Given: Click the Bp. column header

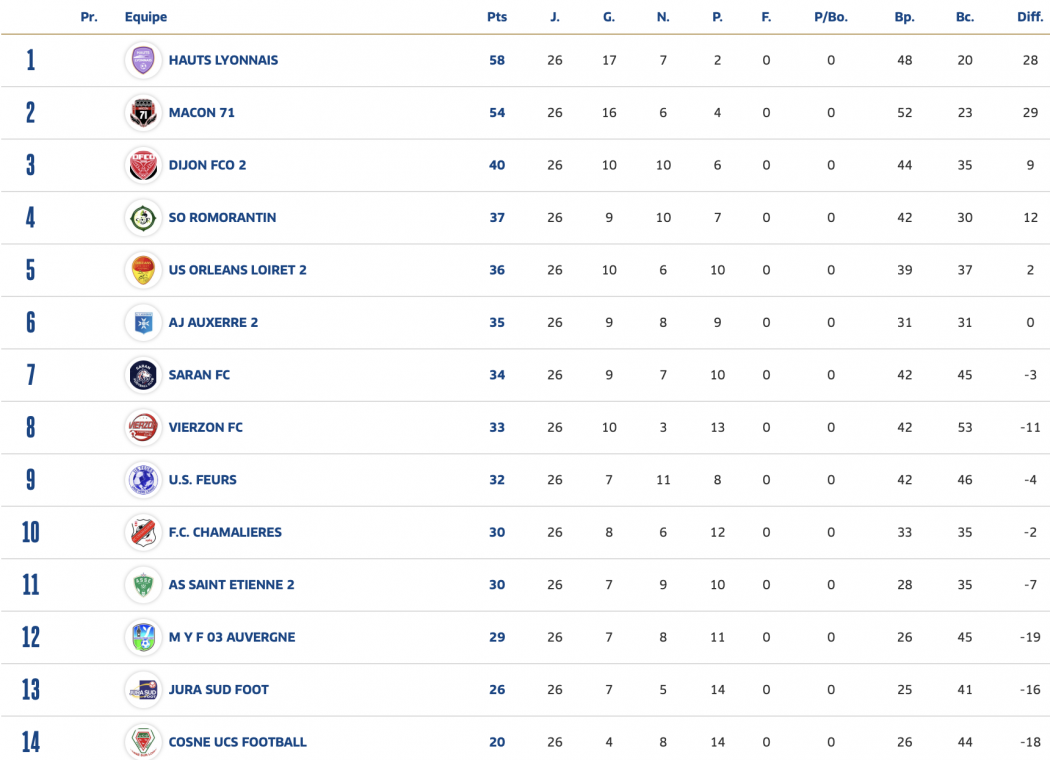Looking at the screenshot, I should (x=905, y=17).
